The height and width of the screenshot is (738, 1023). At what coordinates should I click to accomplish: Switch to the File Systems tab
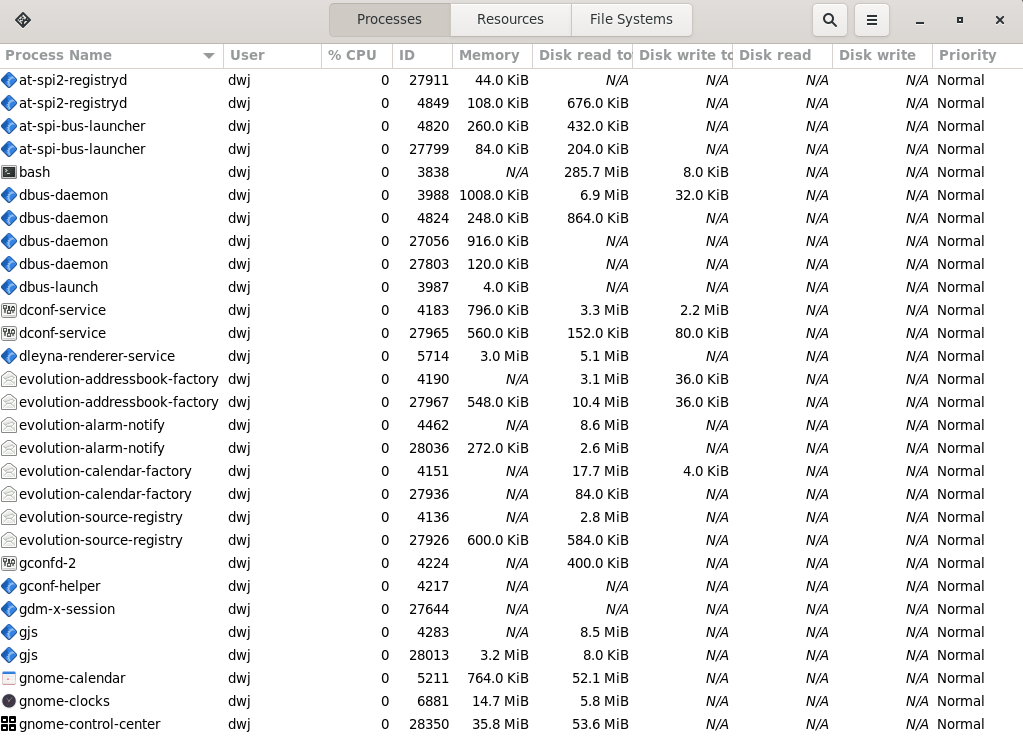point(631,19)
